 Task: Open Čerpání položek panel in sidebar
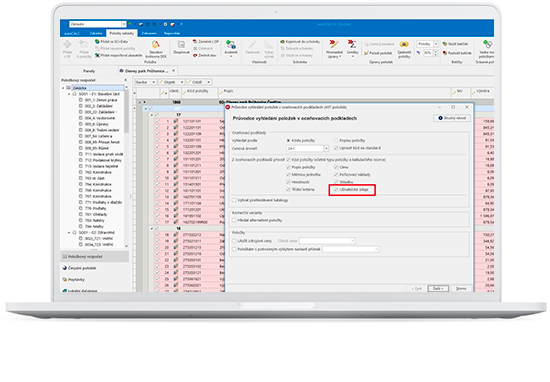(79, 268)
